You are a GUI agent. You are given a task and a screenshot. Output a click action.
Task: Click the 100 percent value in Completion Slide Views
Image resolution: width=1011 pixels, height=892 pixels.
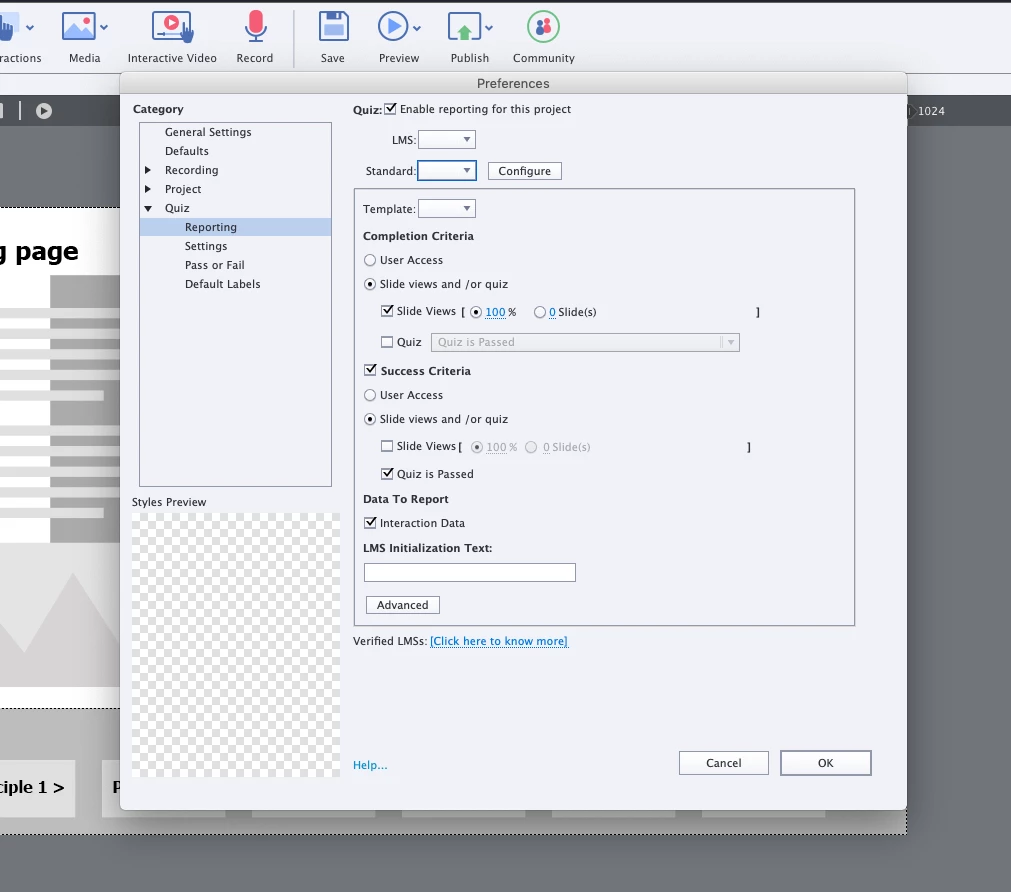(x=495, y=312)
